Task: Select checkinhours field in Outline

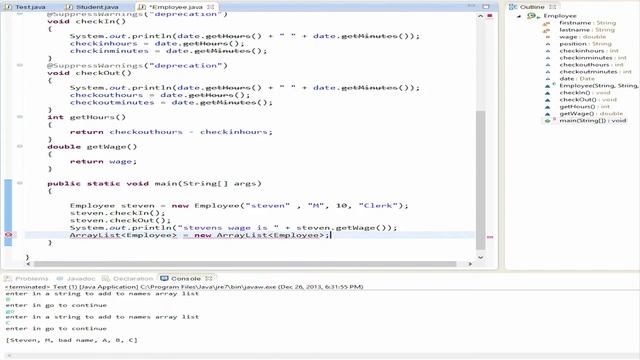Action: pos(589,51)
